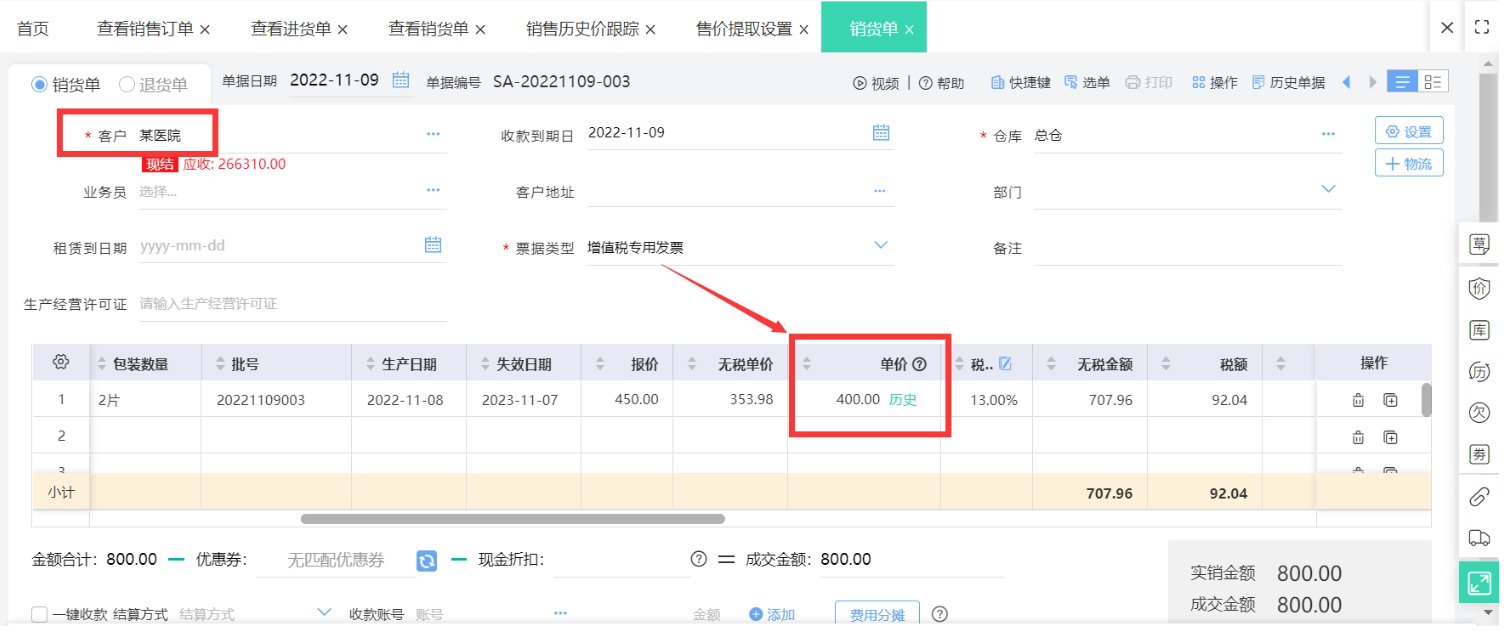
Task: Refresh coupons with the blue refresh icon
Action: click(427, 560)
